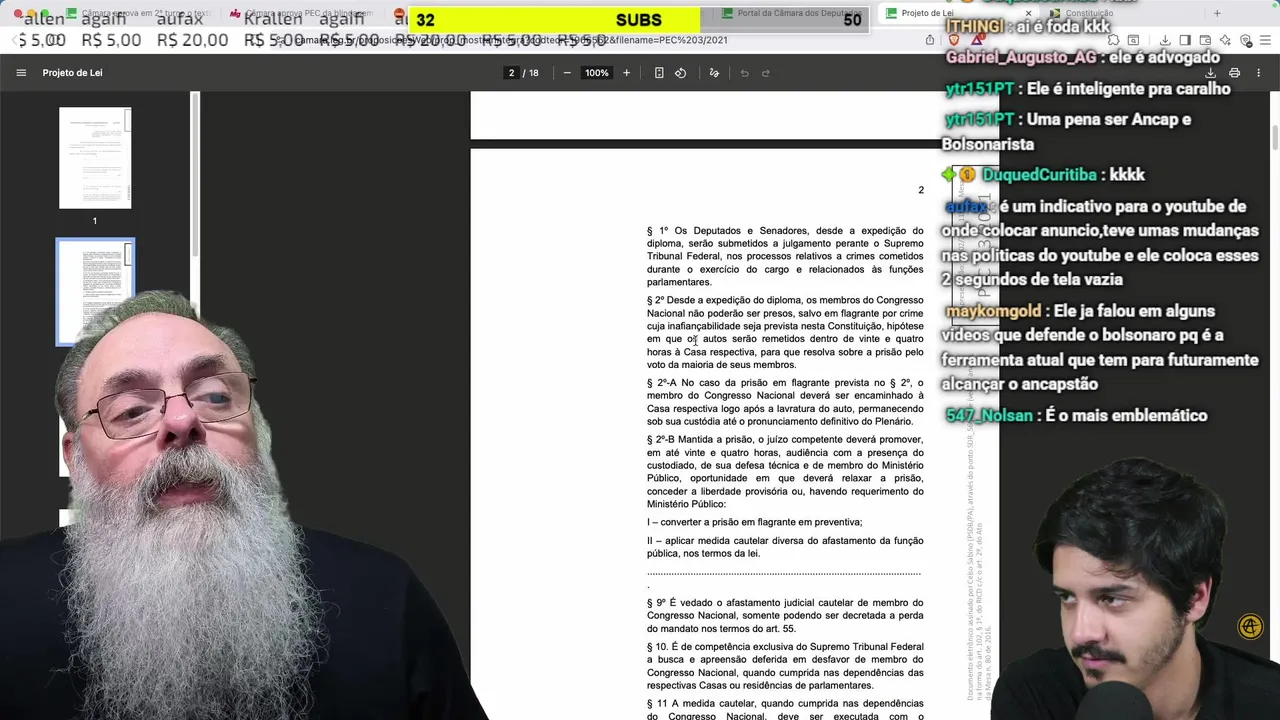Click the PDF page number field

[x=511, y=73]
